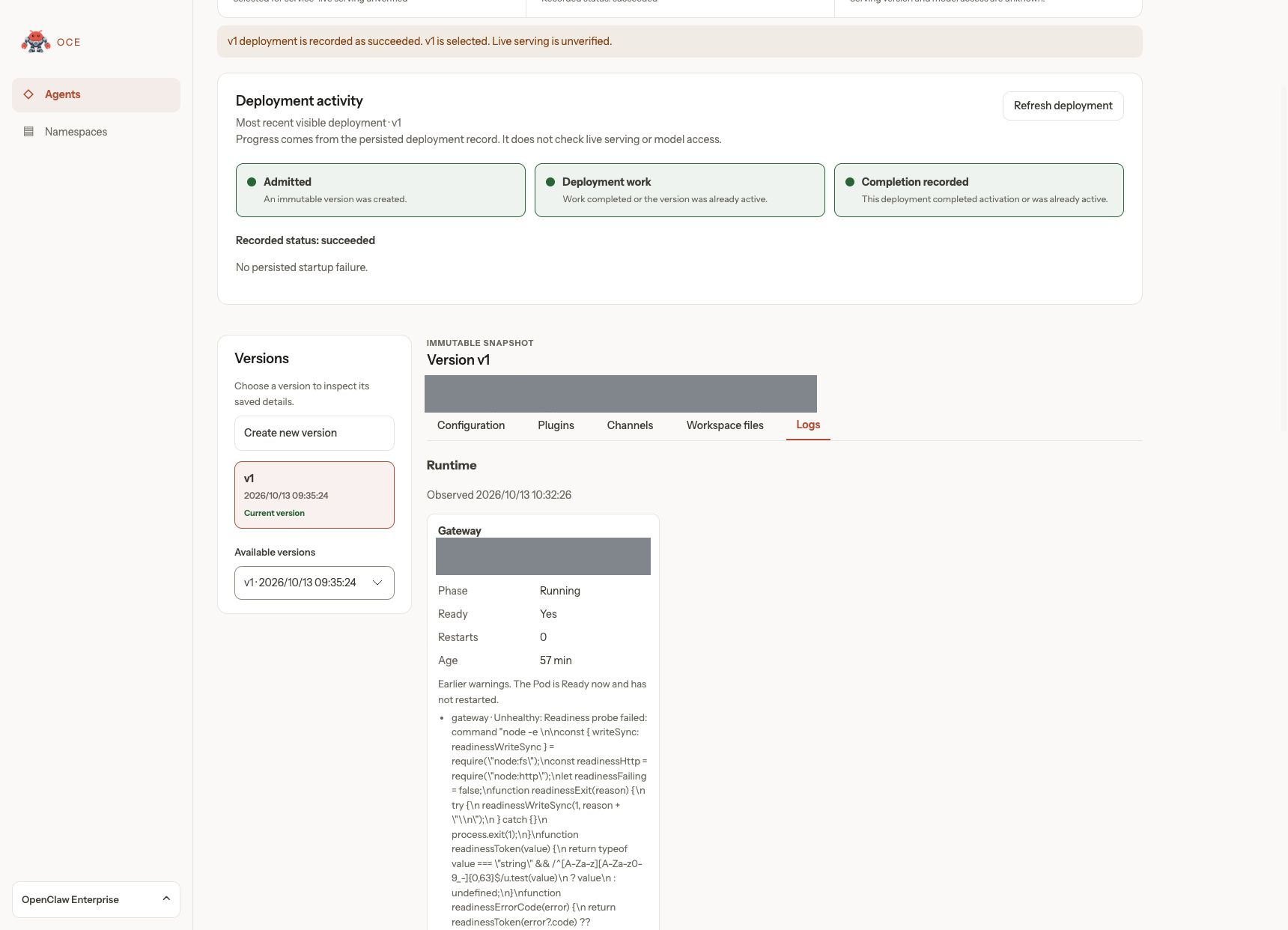Open the Available versions dropdown
Image resolution: width=1288 pixels, height=930 pixels.
(315, 583)
